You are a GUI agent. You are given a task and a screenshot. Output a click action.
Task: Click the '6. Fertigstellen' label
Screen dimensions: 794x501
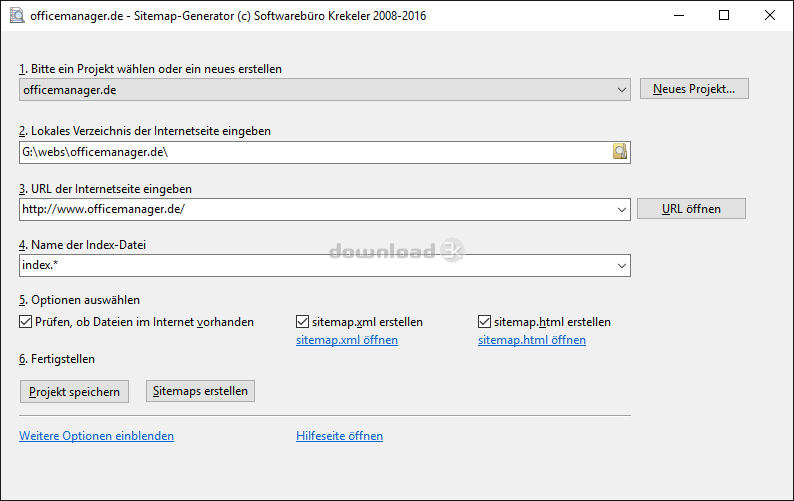pos(57,359)
